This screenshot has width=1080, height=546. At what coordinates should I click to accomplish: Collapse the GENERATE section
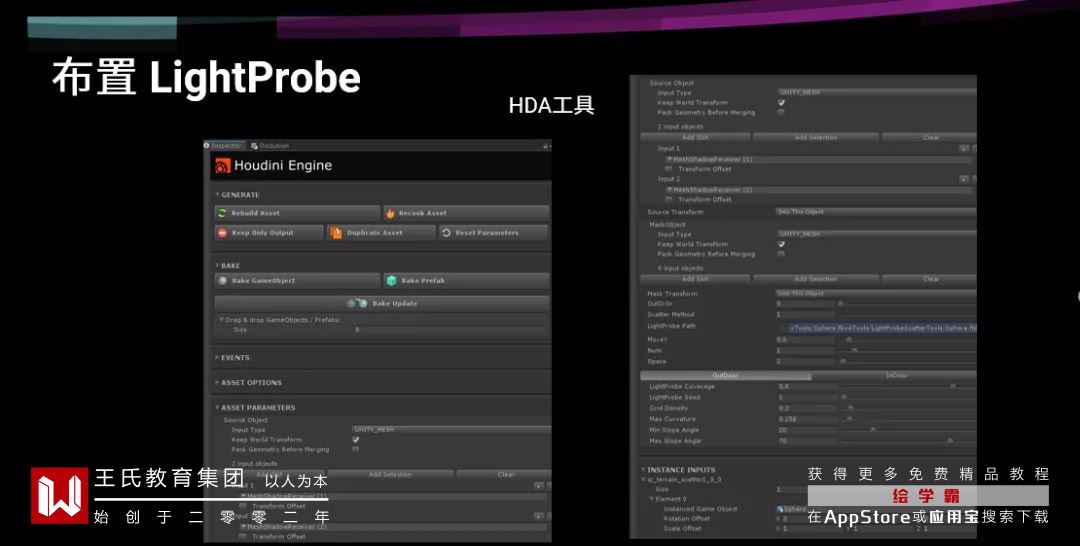[x=217, y=195]
